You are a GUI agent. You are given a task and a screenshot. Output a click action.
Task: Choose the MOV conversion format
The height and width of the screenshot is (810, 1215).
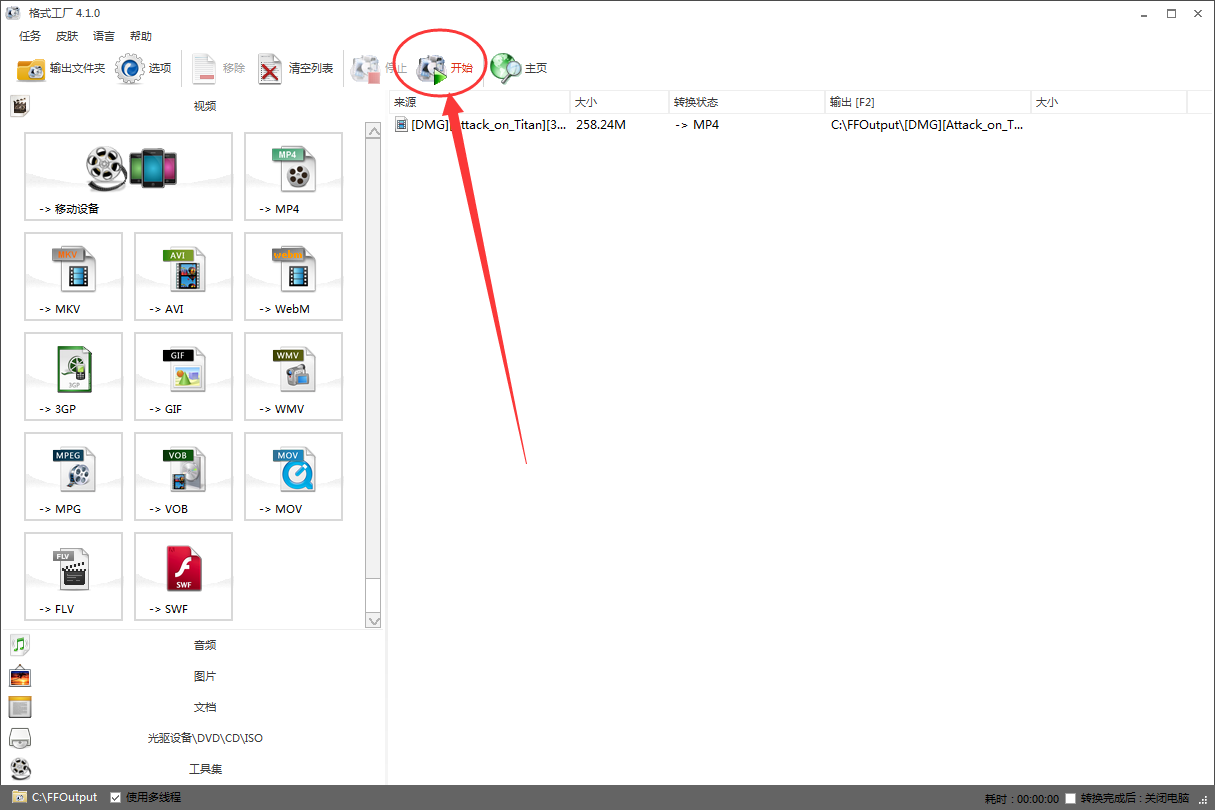coord(293,477)
